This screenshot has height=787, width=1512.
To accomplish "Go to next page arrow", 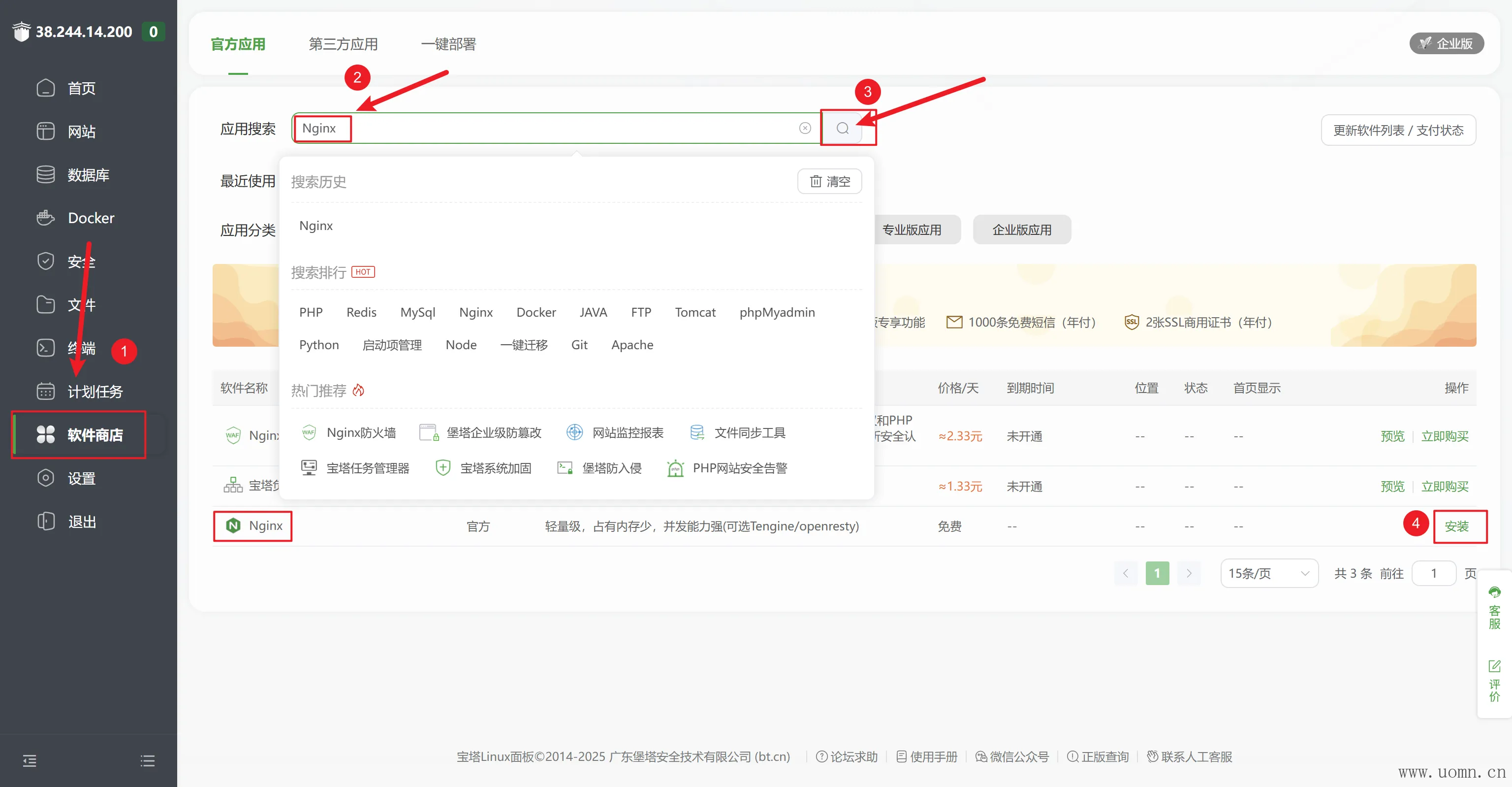I will tap(1189, 573).
